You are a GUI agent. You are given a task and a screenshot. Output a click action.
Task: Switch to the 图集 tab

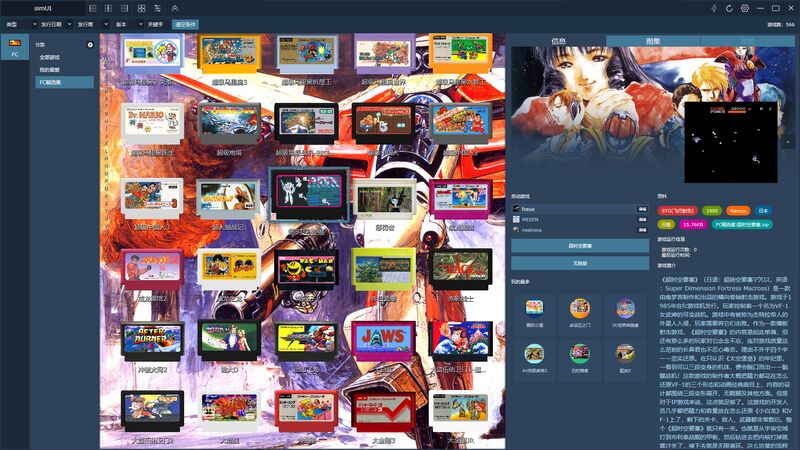(x=653, y=41)
